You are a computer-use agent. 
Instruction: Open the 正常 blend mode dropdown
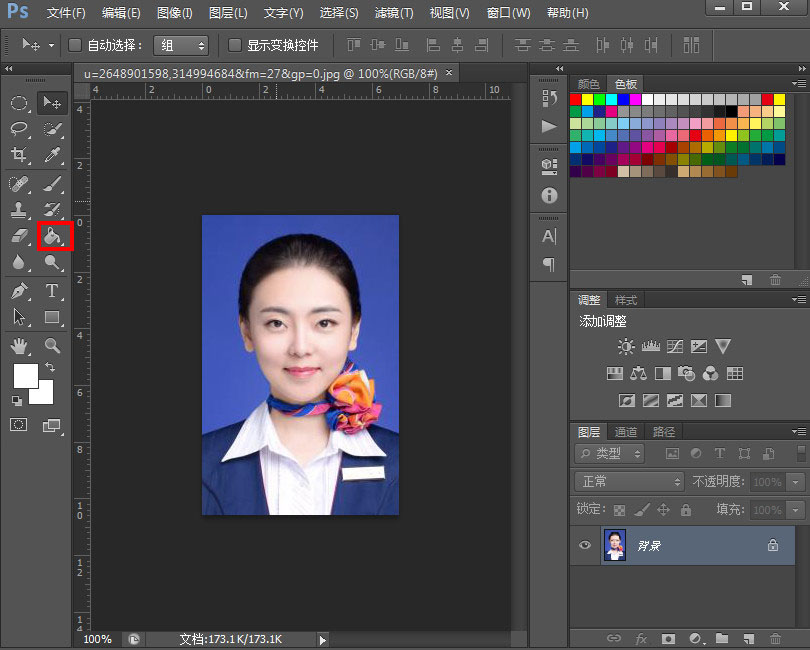[x=631, y=482]
